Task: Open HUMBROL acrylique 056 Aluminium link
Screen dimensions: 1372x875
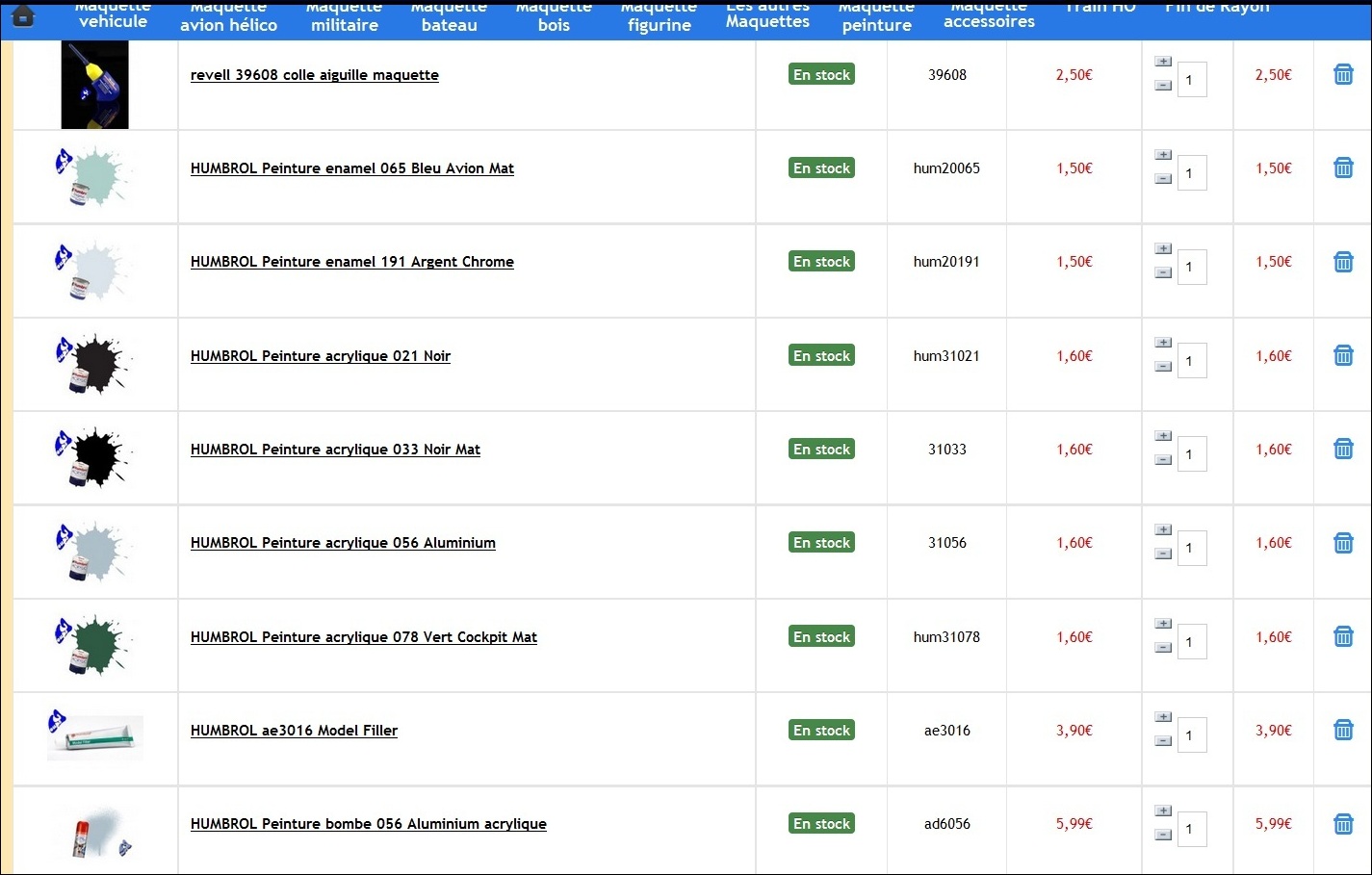Action: pos(343,543)
